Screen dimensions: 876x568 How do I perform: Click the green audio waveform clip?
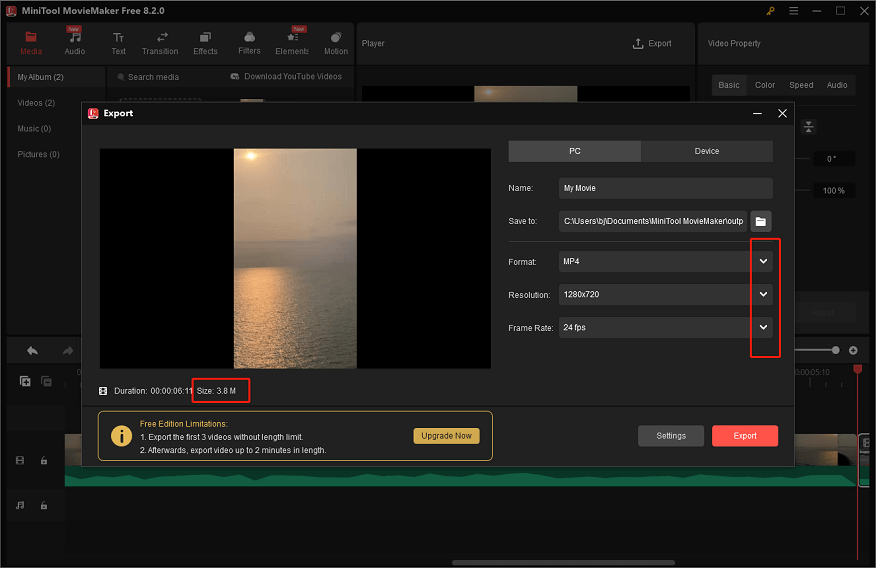click(x=460, y=476)
